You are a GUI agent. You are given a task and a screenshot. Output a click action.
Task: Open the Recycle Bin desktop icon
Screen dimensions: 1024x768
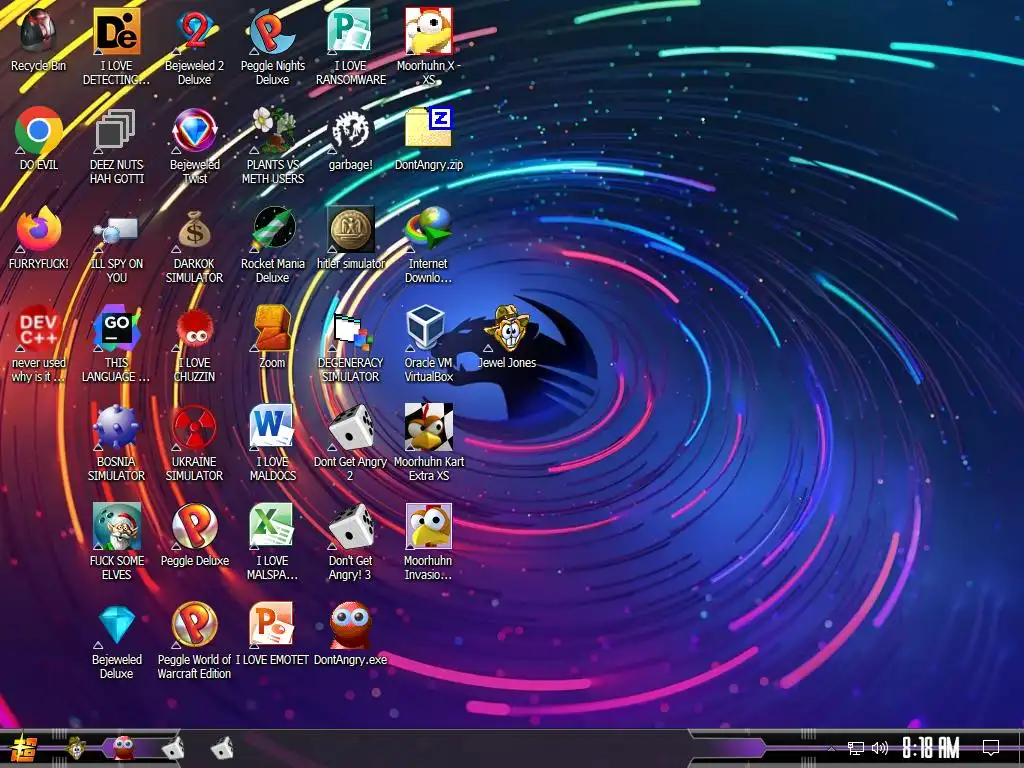(x=38, y=40)
